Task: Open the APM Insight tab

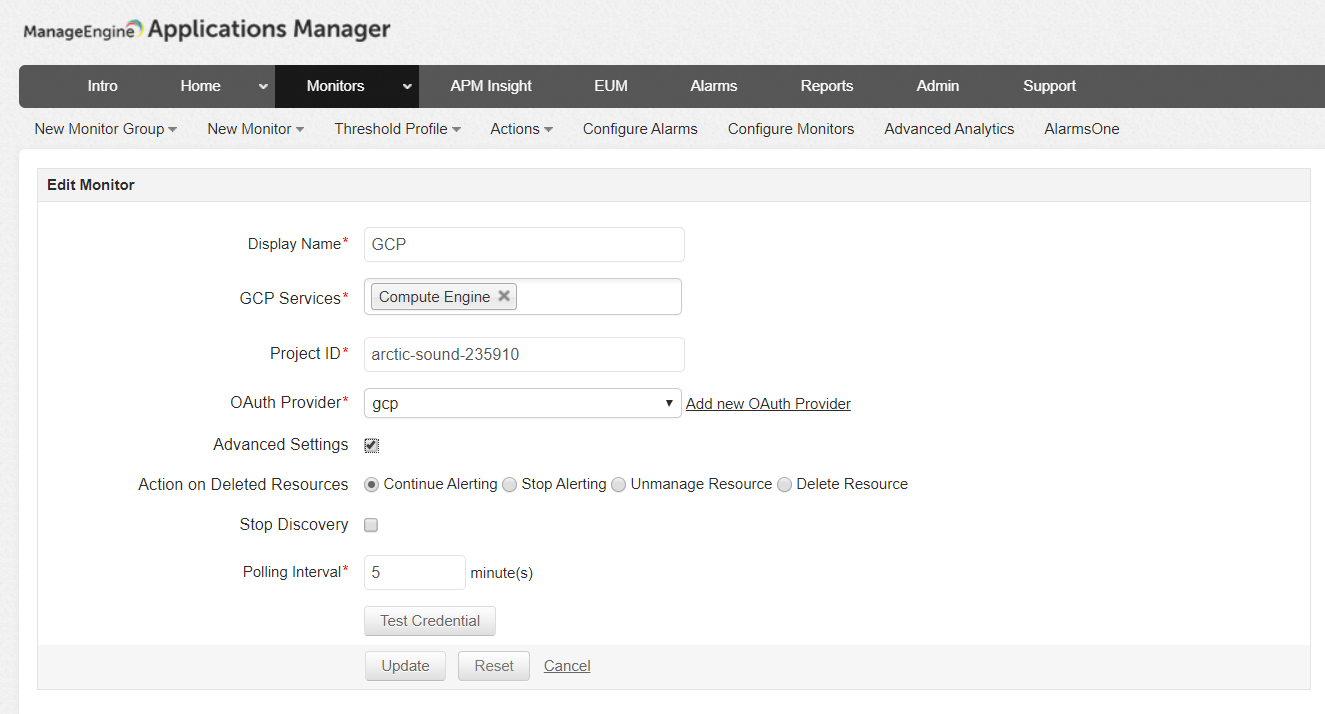Action: (x=491, y=86)
